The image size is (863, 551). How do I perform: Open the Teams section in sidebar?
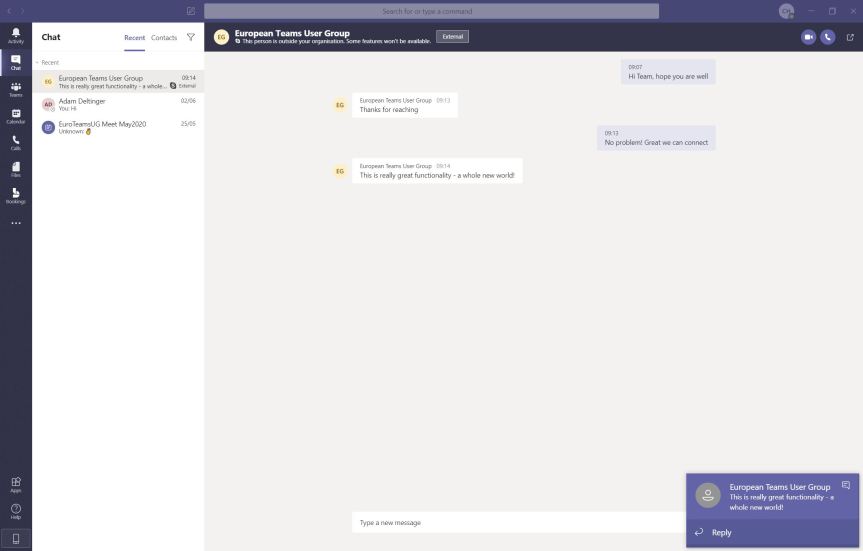coord(15,89)
